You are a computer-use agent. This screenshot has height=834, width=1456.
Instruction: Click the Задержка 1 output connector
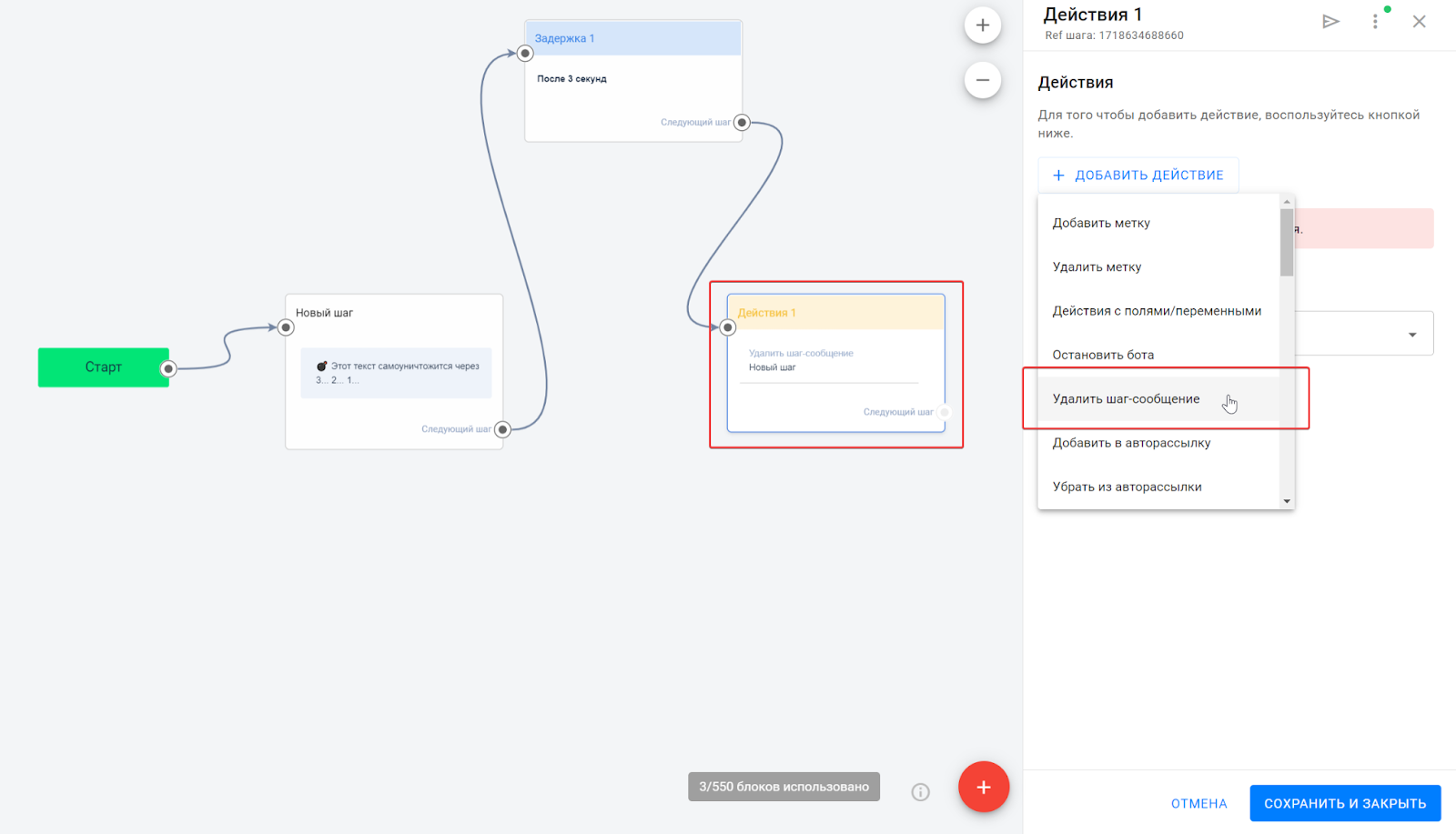pos(742,123)
